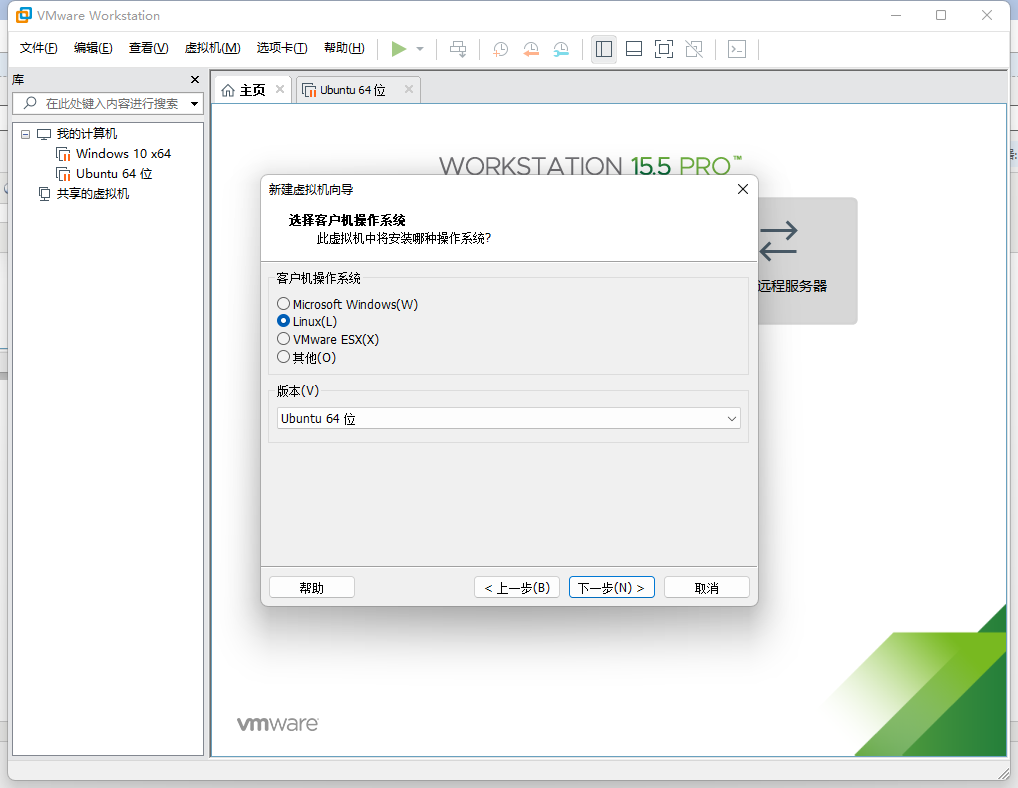Collapse the 我的计算机 tree node
This screenshot has width=1018, height=788.
point(25,134)
